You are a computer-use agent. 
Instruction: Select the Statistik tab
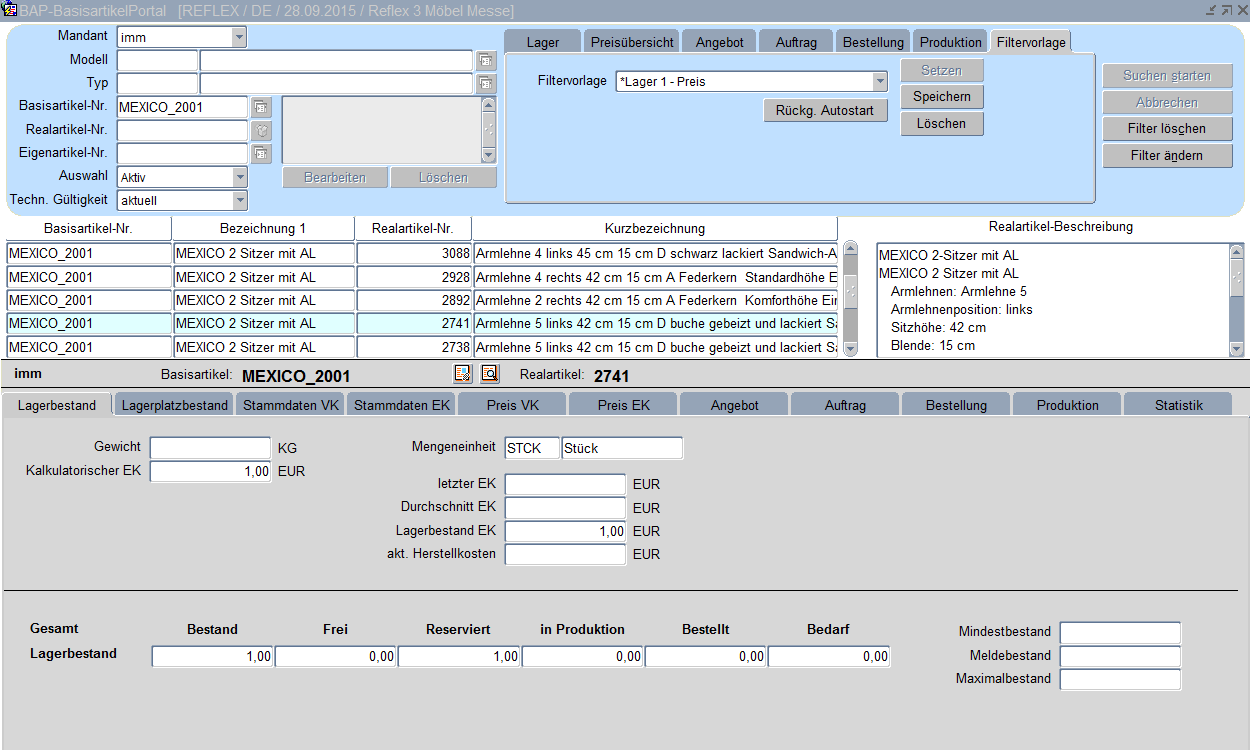click(1178, 405)
